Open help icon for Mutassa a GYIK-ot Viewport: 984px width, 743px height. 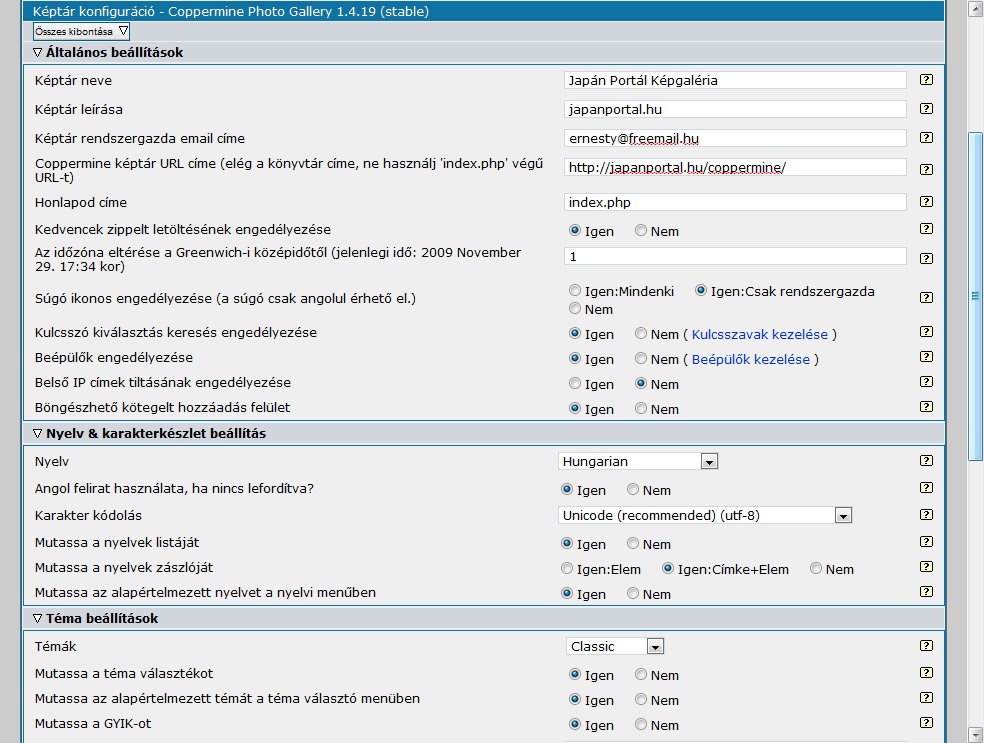click(x=926, y=723)
